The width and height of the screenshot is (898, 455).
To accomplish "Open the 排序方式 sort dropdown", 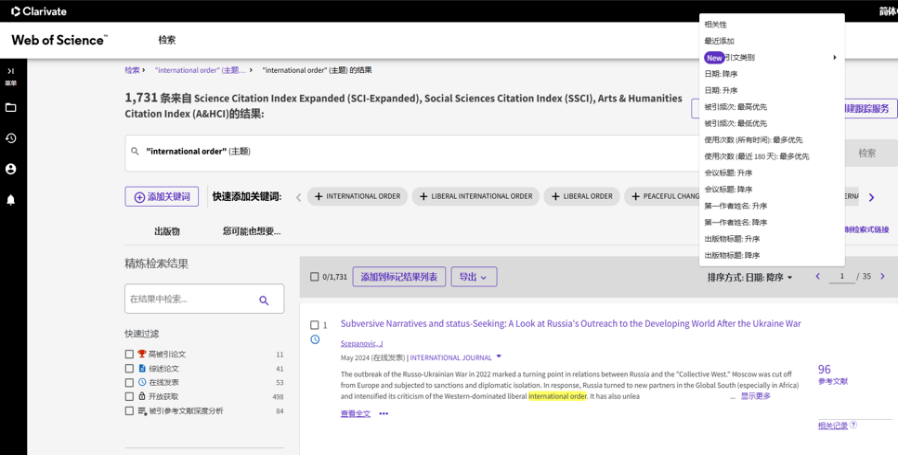I will tap(750, 277).
